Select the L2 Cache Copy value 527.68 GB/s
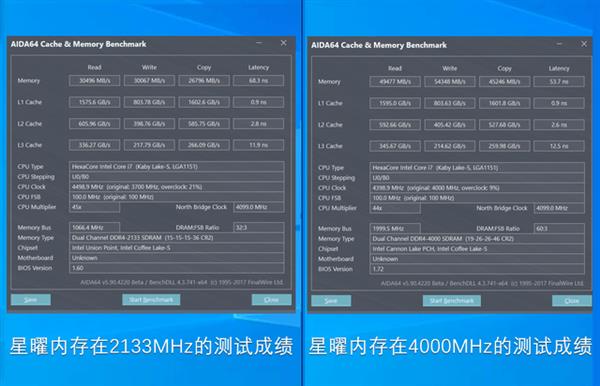Viewport: 600px width, 386px height. (504, 125)
